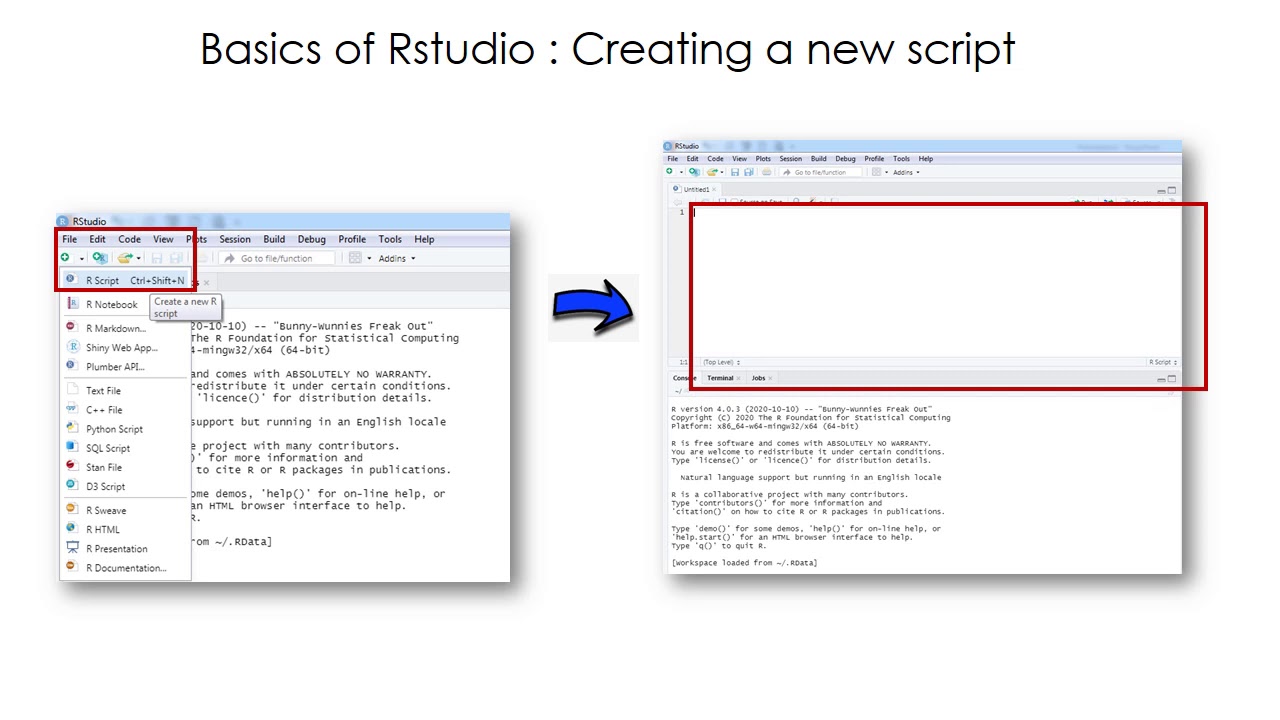Image resolution: width=1280 pixels, height=720 pixels.
Task: Click inside the empty Untitled1 script editor
Action: pos(935,283)
